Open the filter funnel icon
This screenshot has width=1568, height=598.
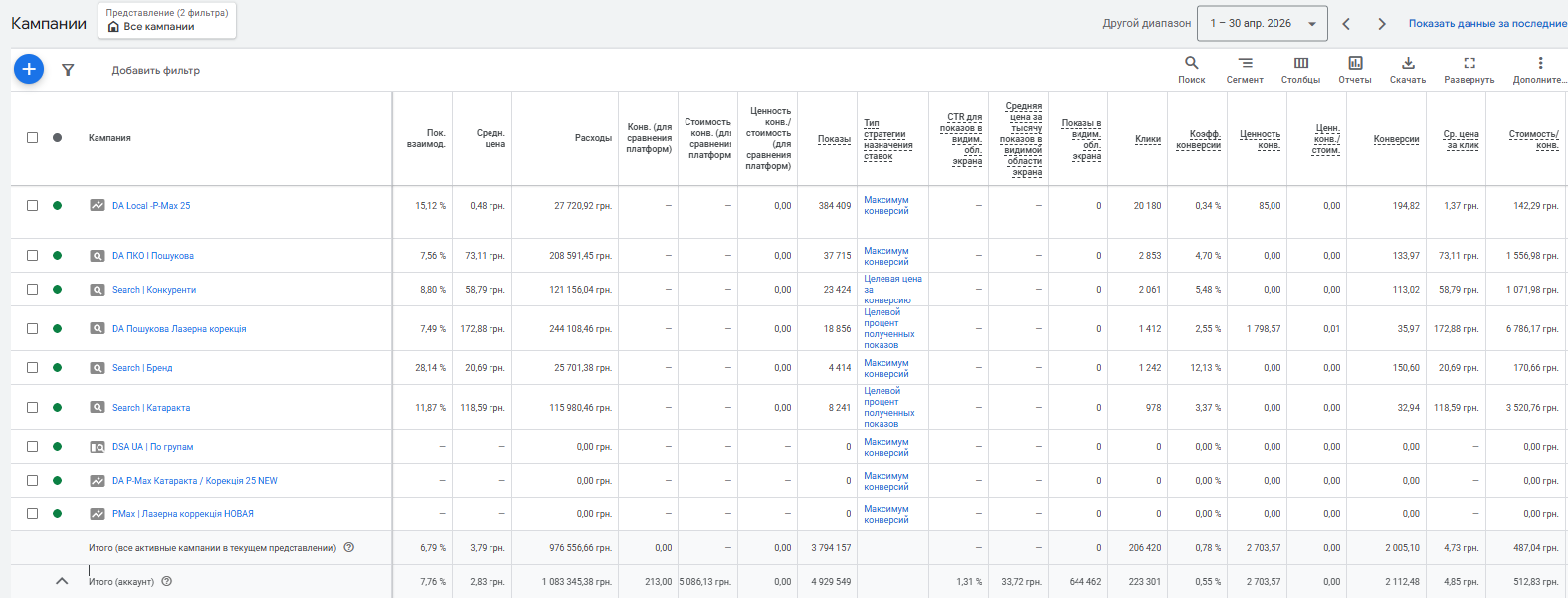(x=68, y=70)
